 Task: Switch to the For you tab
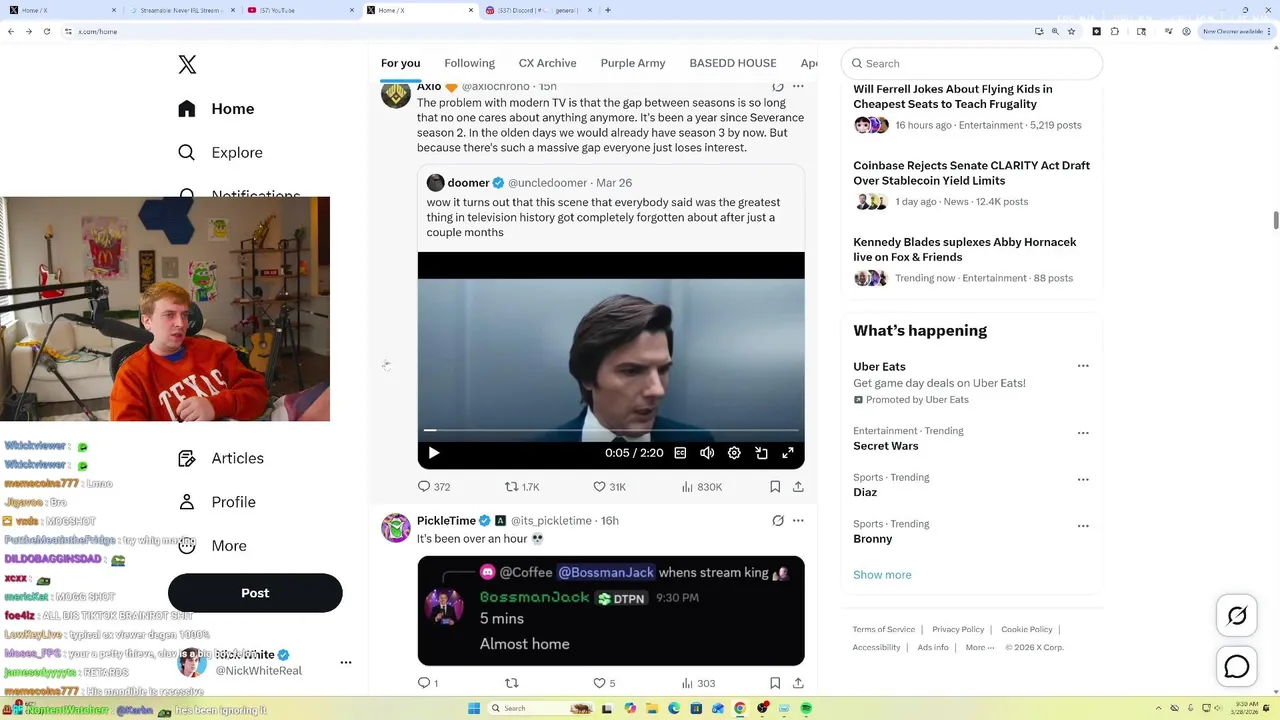(x=400, y=63)
